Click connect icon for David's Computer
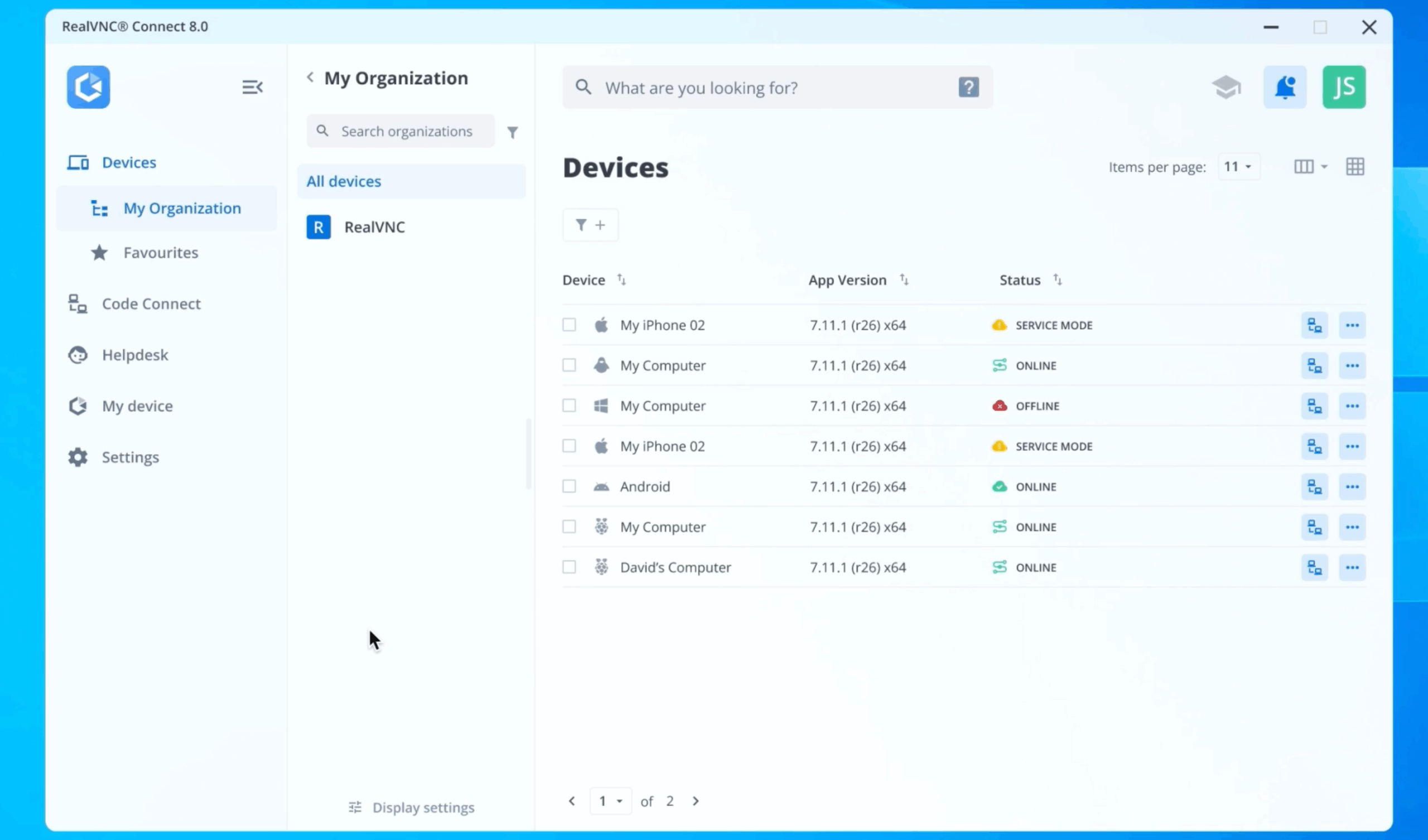The height and width of the screenshot is (840, 1428). (x=1314, y=567)
